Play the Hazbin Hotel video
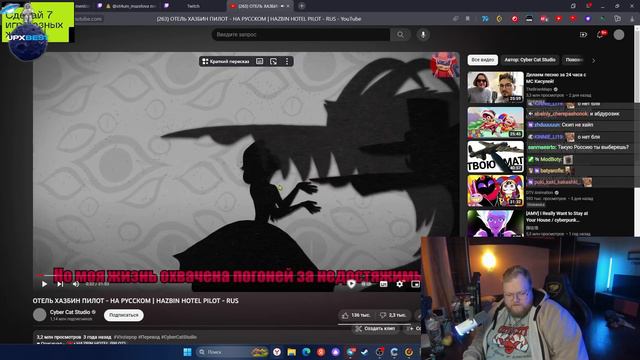This screenshot has width=640, height=360. coord(44,284)
